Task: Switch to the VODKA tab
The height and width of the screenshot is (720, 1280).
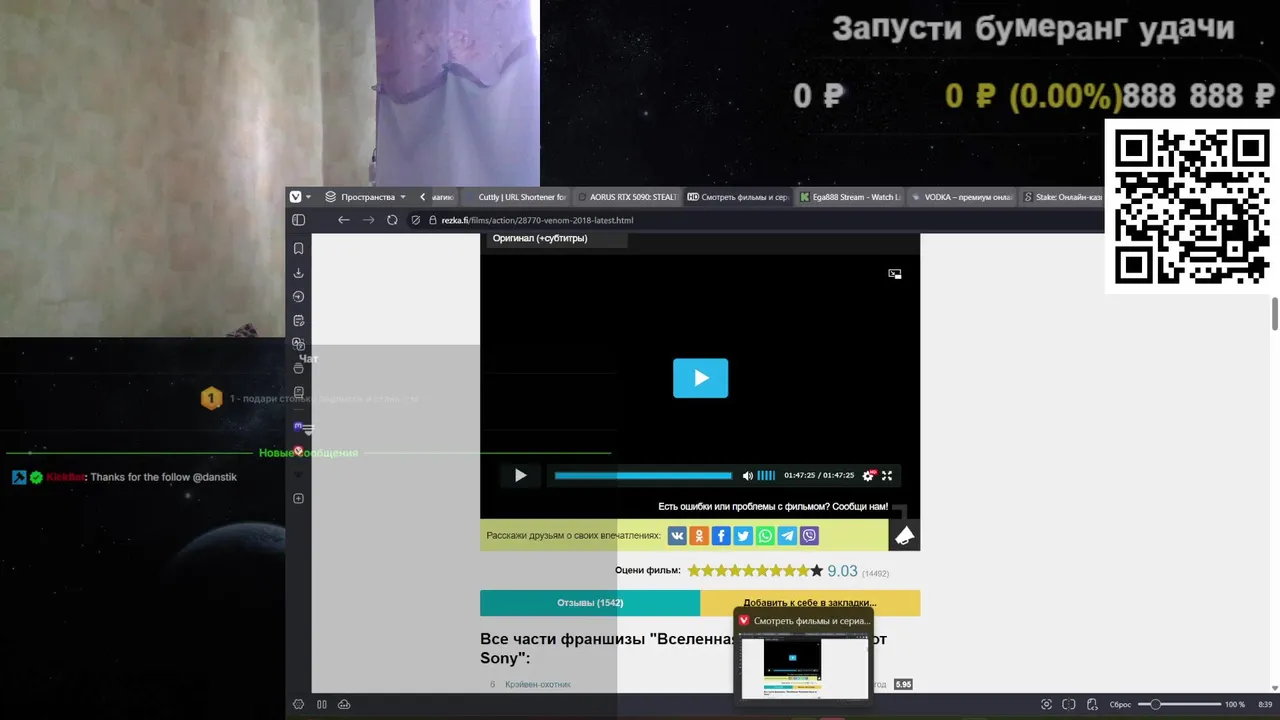Action: tap(962, 197)
